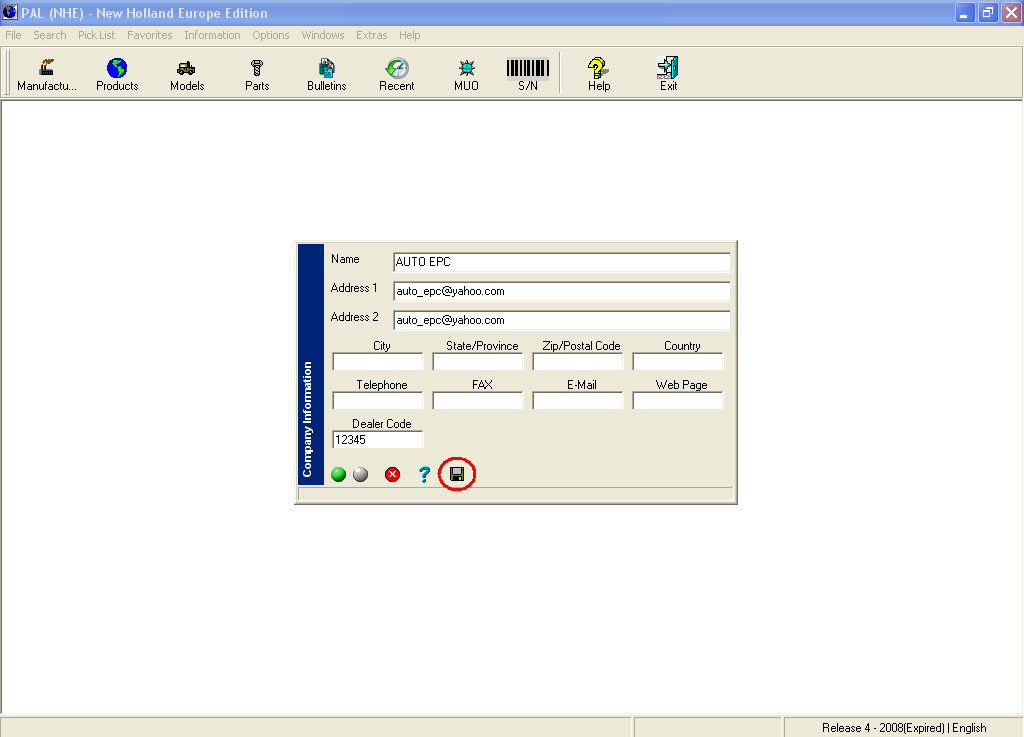1024x737 pixels.
Task: Open the S/N barcode icon
Action: [x=528, y=74]
